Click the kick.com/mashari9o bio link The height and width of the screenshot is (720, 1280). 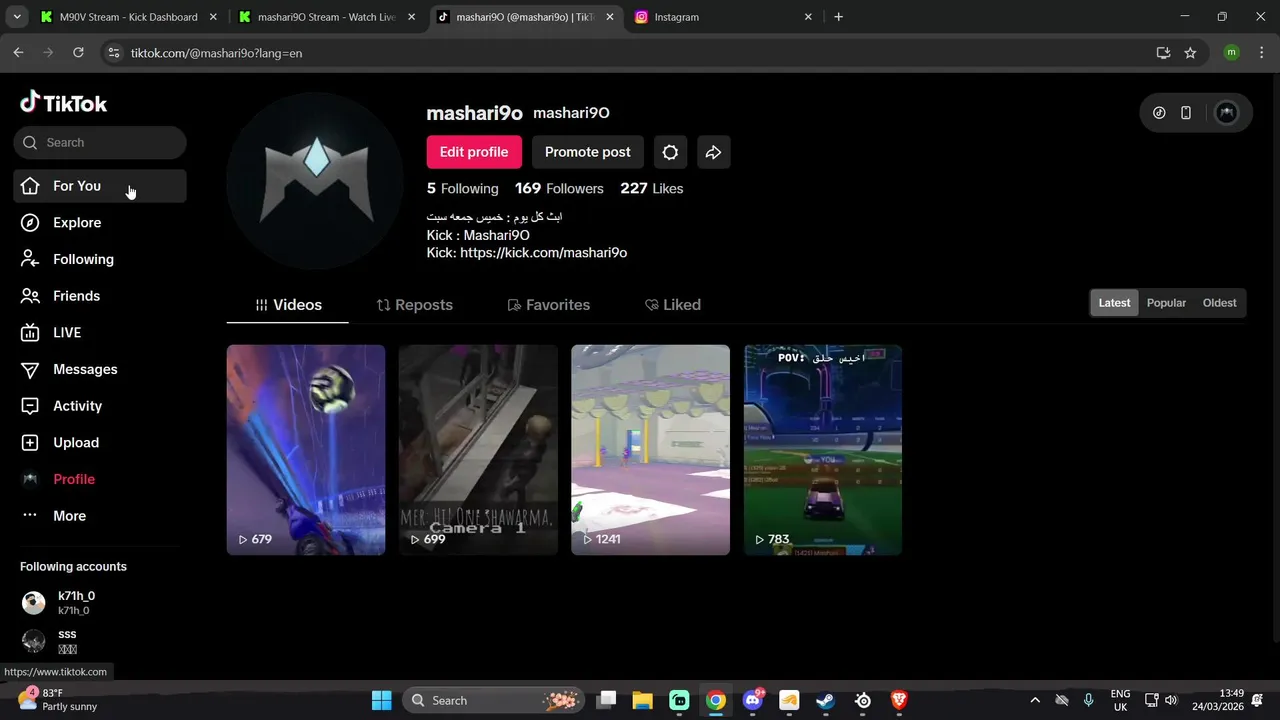[x=543, y=253]
